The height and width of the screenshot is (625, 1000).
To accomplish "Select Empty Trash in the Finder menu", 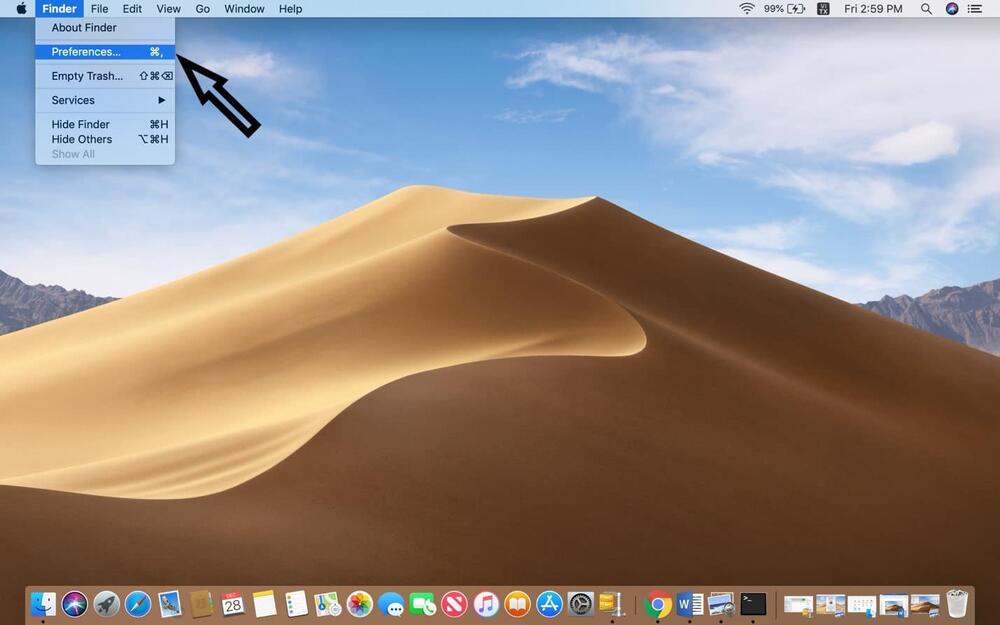I will pos(87,76).
